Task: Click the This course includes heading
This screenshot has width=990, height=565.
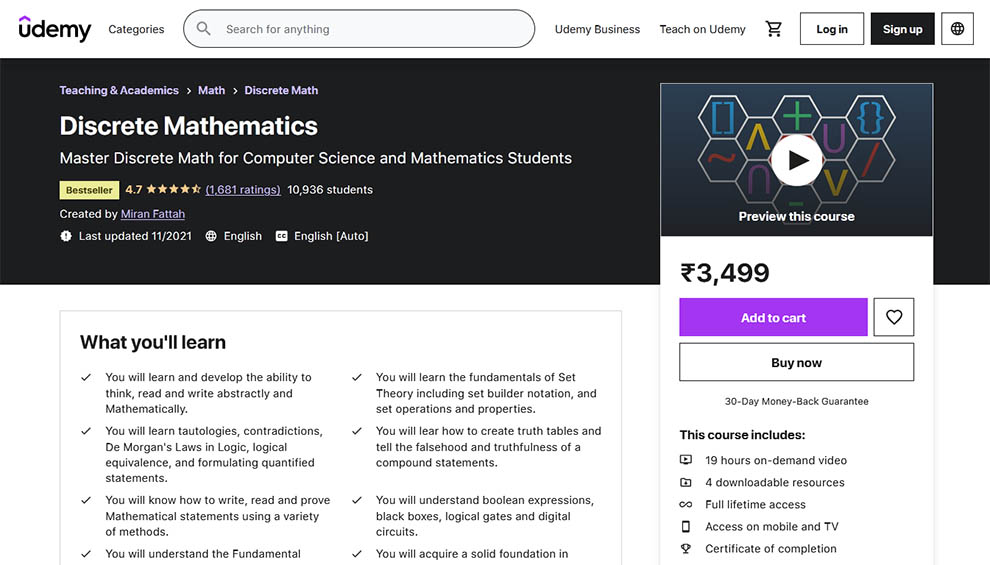Action: [x=742, y=435]
